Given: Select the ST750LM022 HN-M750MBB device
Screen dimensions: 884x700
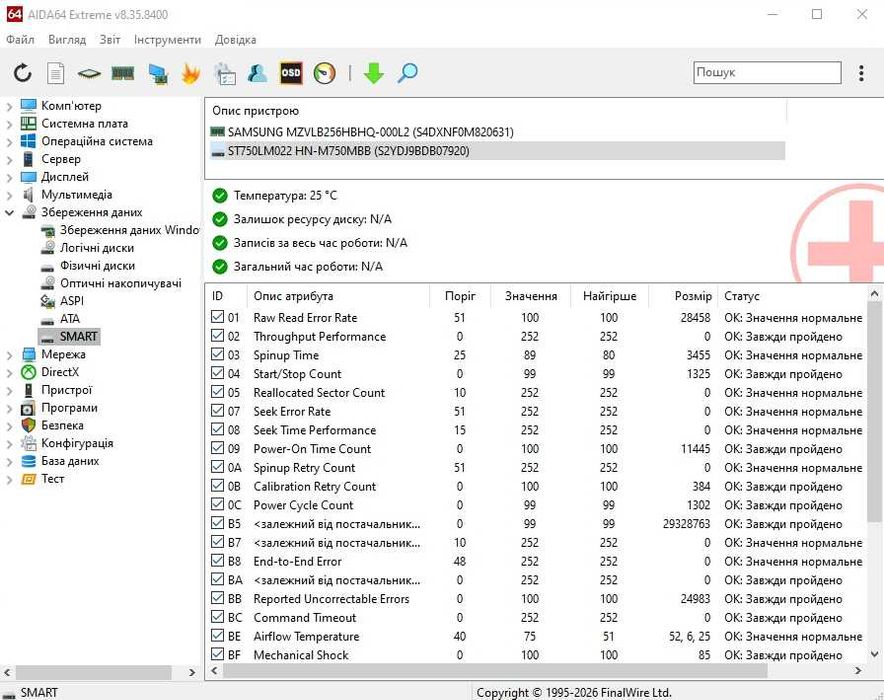Looking at the screenshot, I should click(497, 150).
